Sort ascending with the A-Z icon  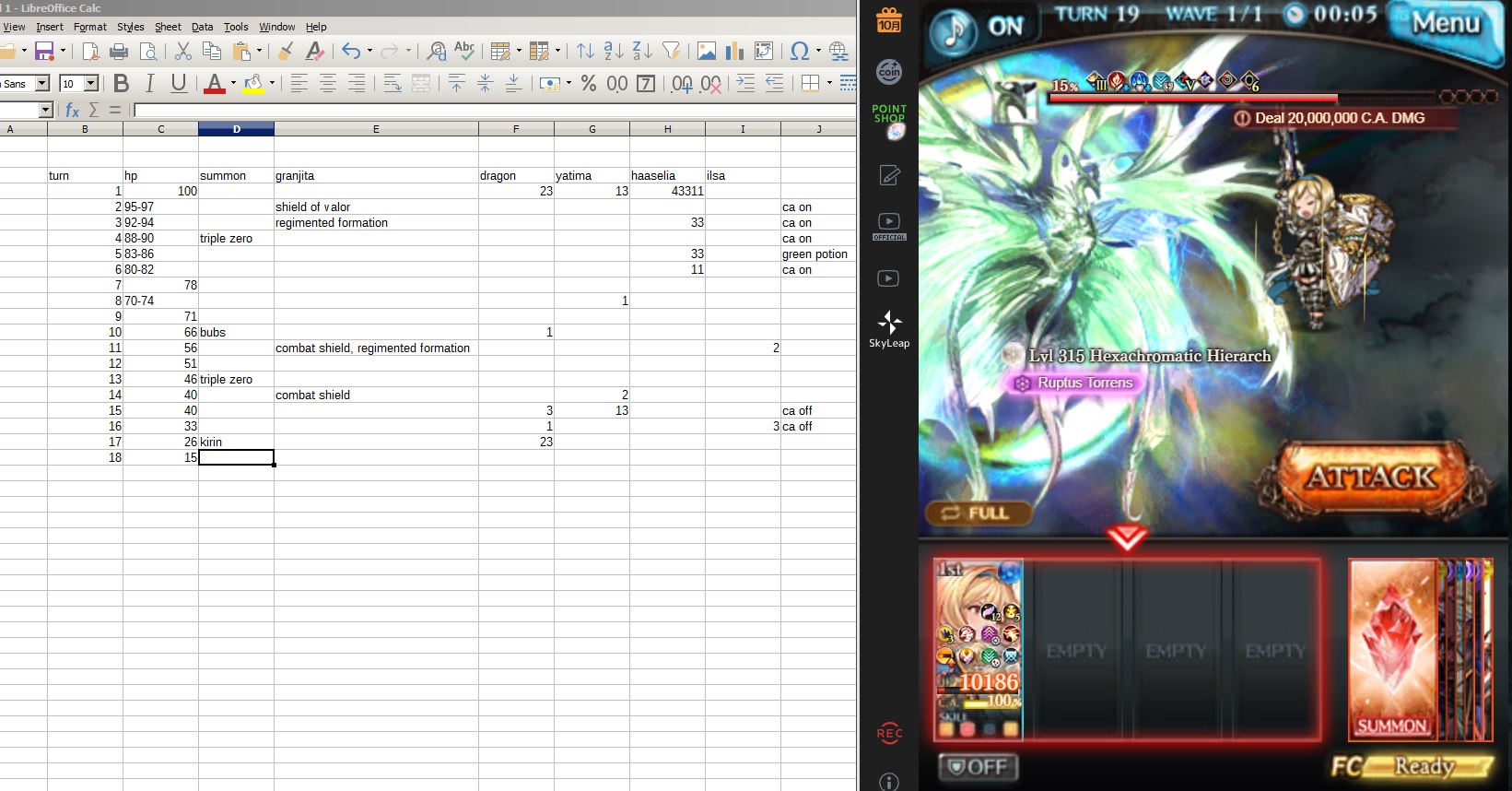tap(614, 52)
